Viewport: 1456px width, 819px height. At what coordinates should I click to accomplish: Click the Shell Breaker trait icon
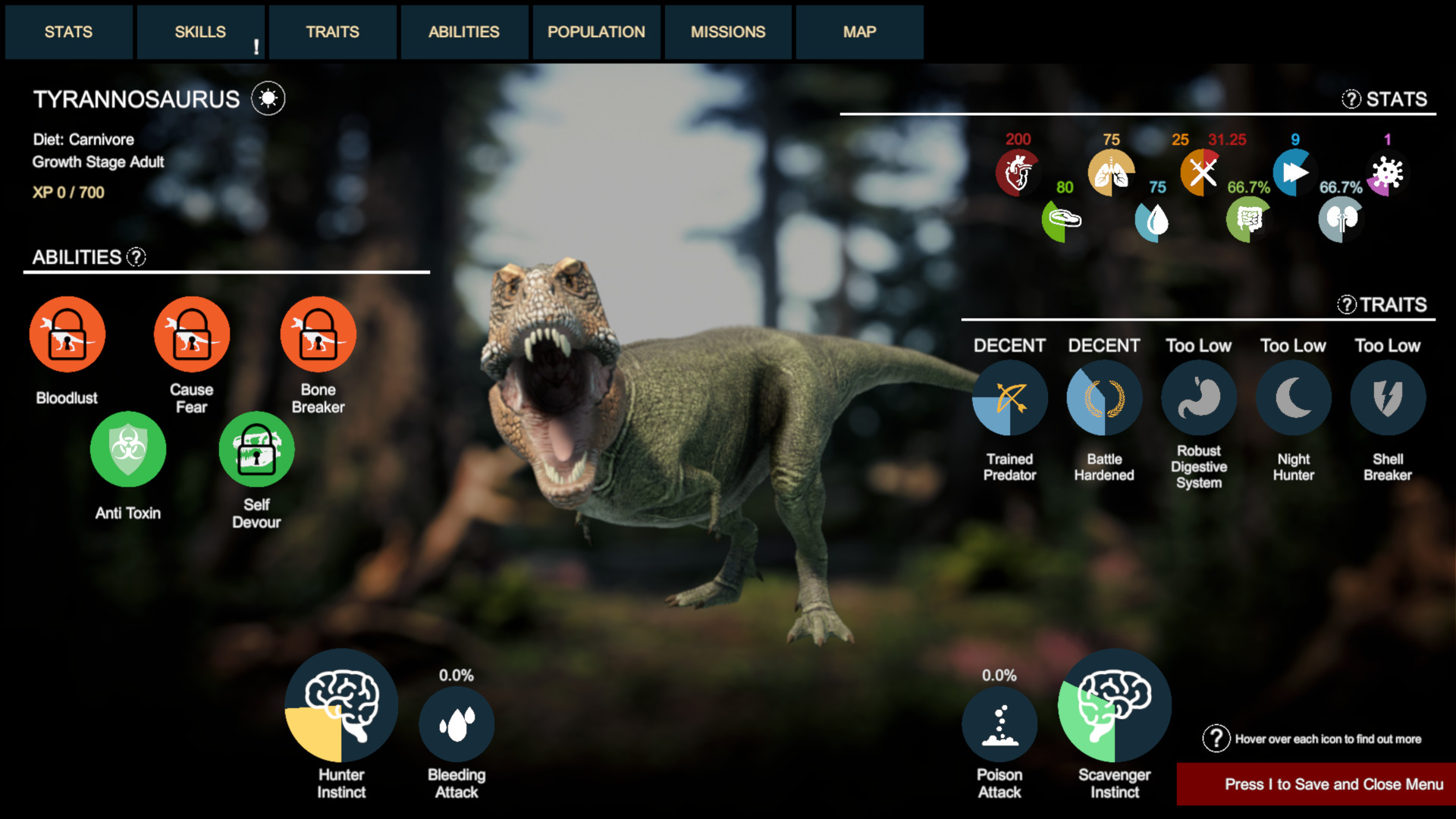tap(1387, 397)
